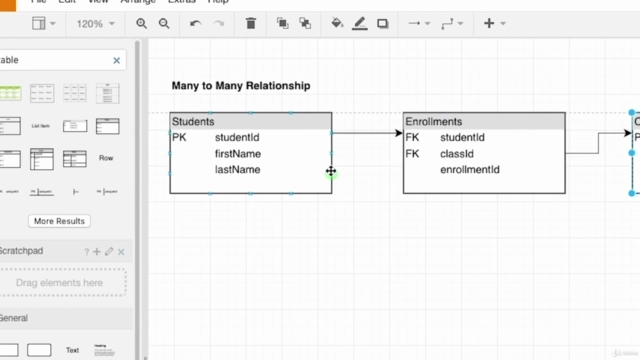Collapse the General shapes section

[14, 318]
